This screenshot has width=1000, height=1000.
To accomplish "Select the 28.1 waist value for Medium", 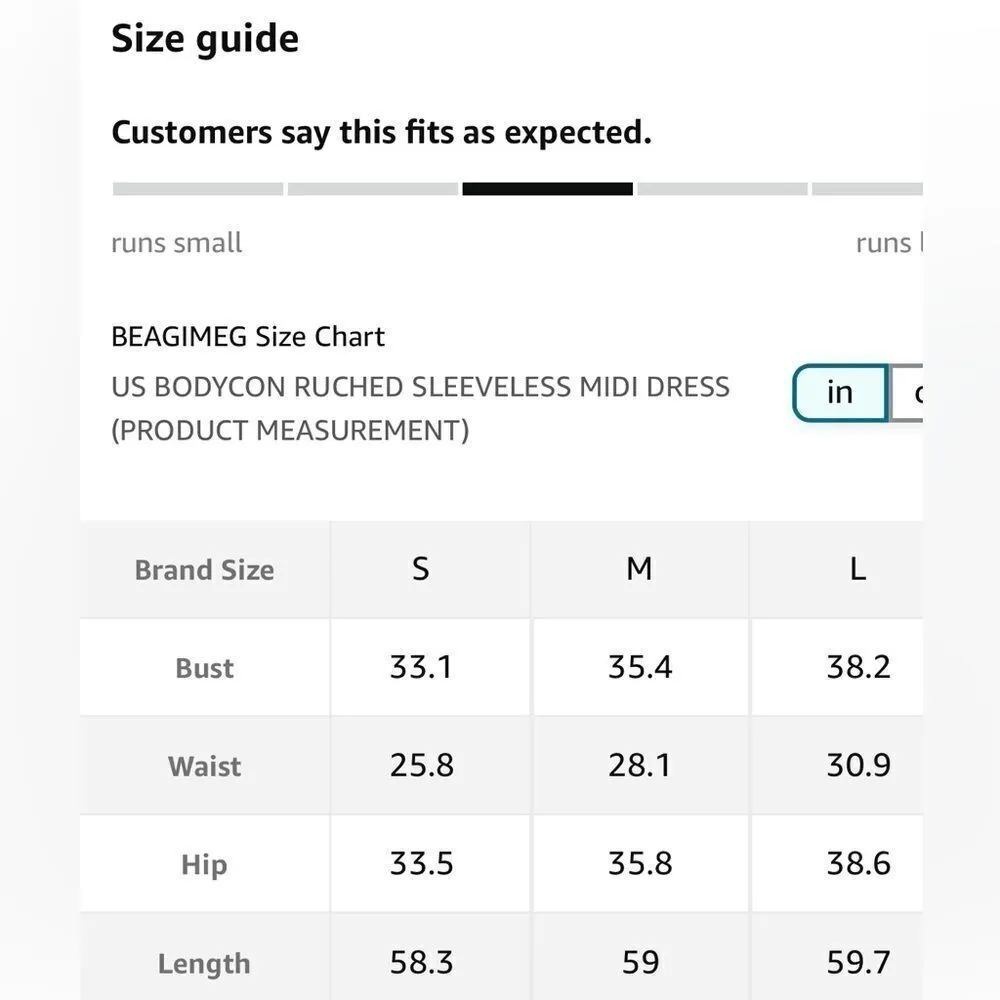I will click(x=640, y=766).
